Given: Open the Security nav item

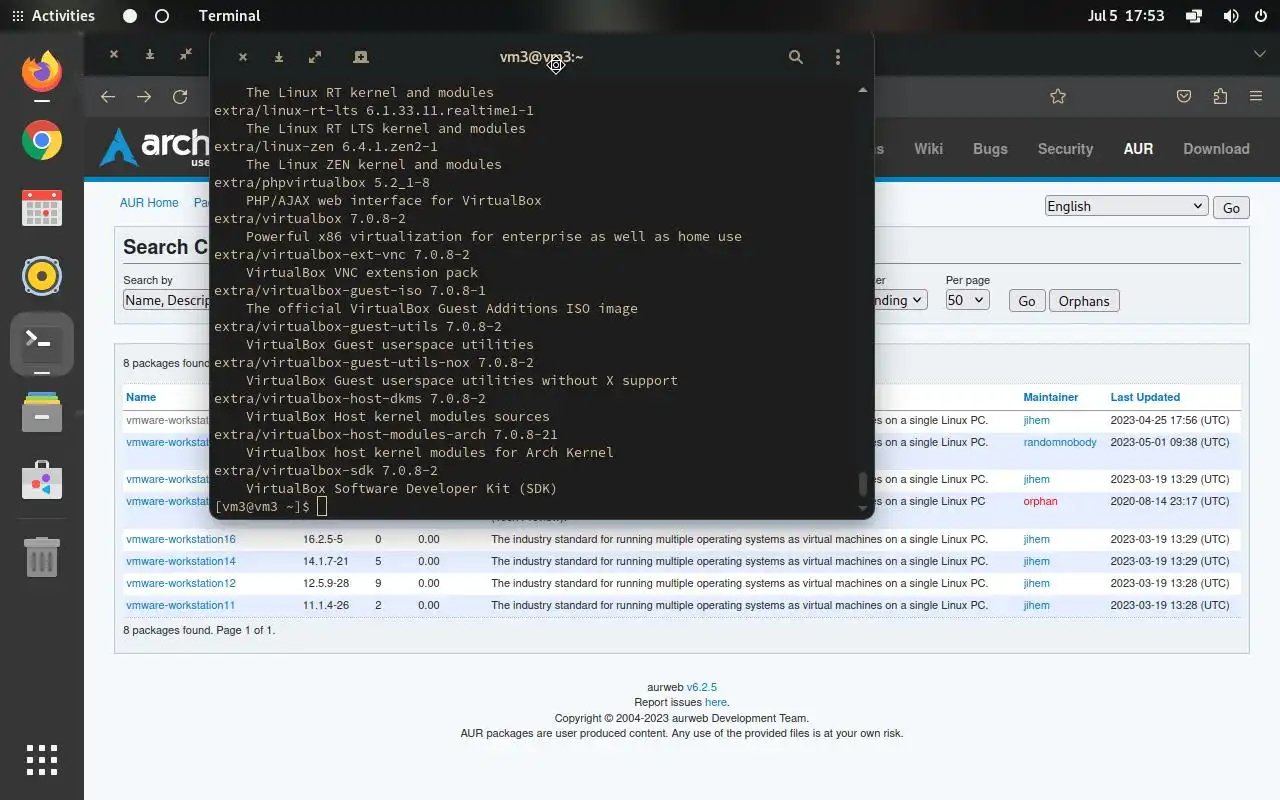Looking at the screenshot, I should [1065, 148].
